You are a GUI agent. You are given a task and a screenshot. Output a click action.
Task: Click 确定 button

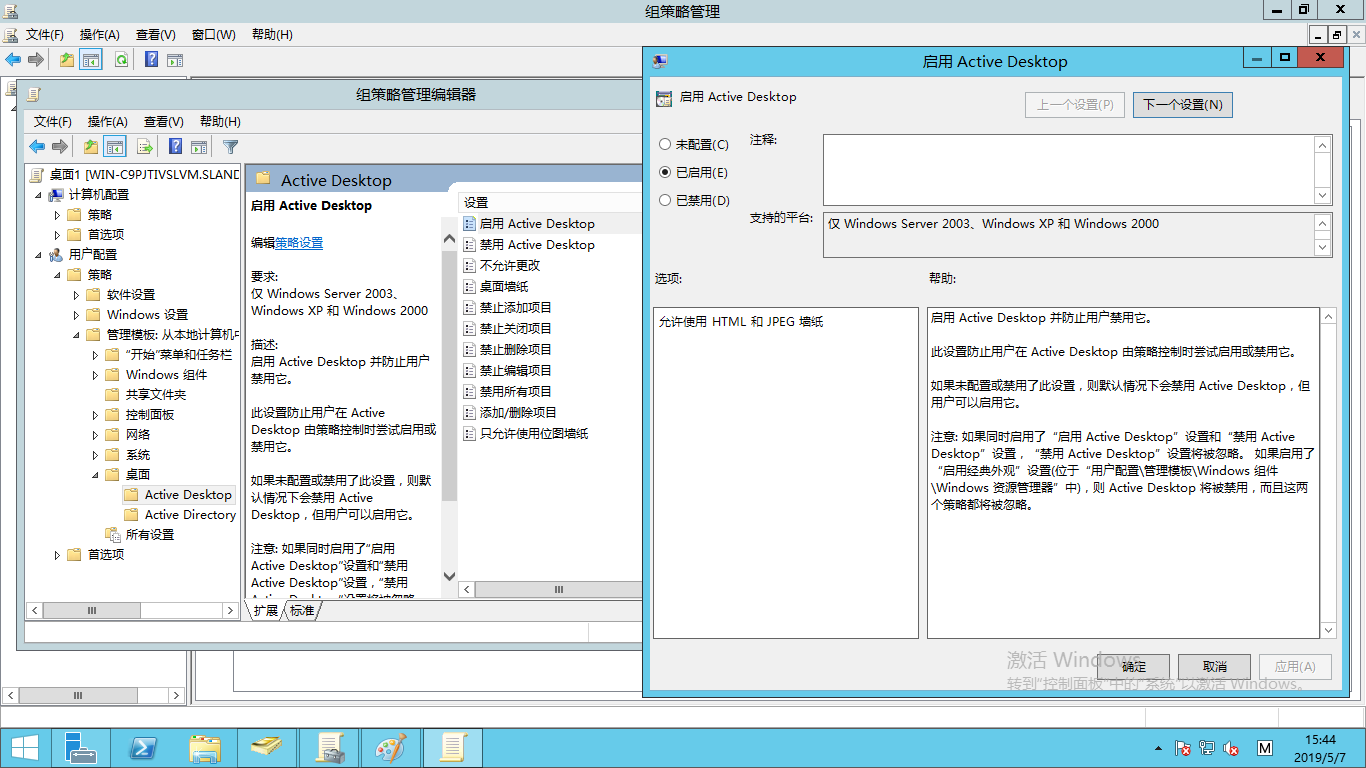click(x=1133, y=667)
